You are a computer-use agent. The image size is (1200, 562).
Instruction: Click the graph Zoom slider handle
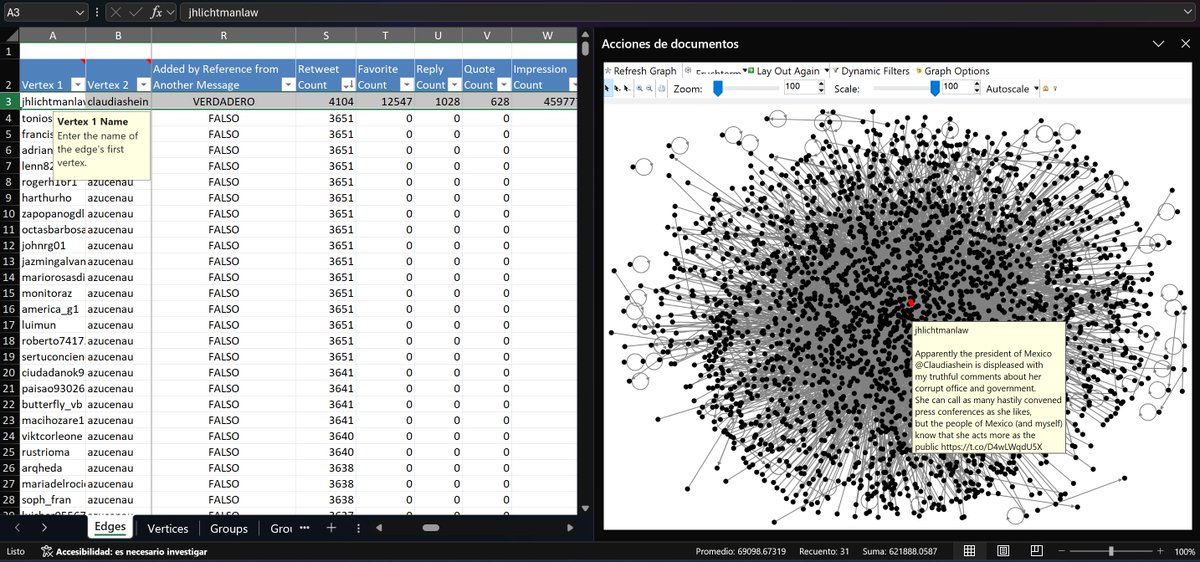coord(717,88)
